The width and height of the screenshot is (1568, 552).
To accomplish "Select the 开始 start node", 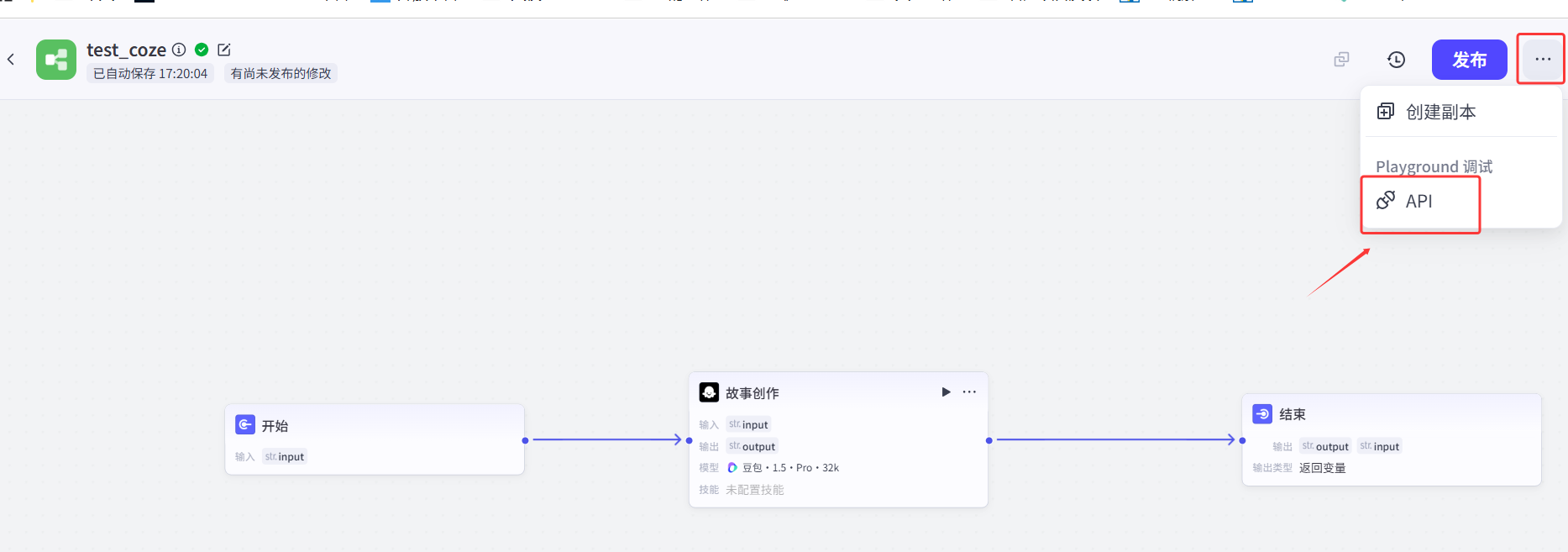I will [275, 426].
